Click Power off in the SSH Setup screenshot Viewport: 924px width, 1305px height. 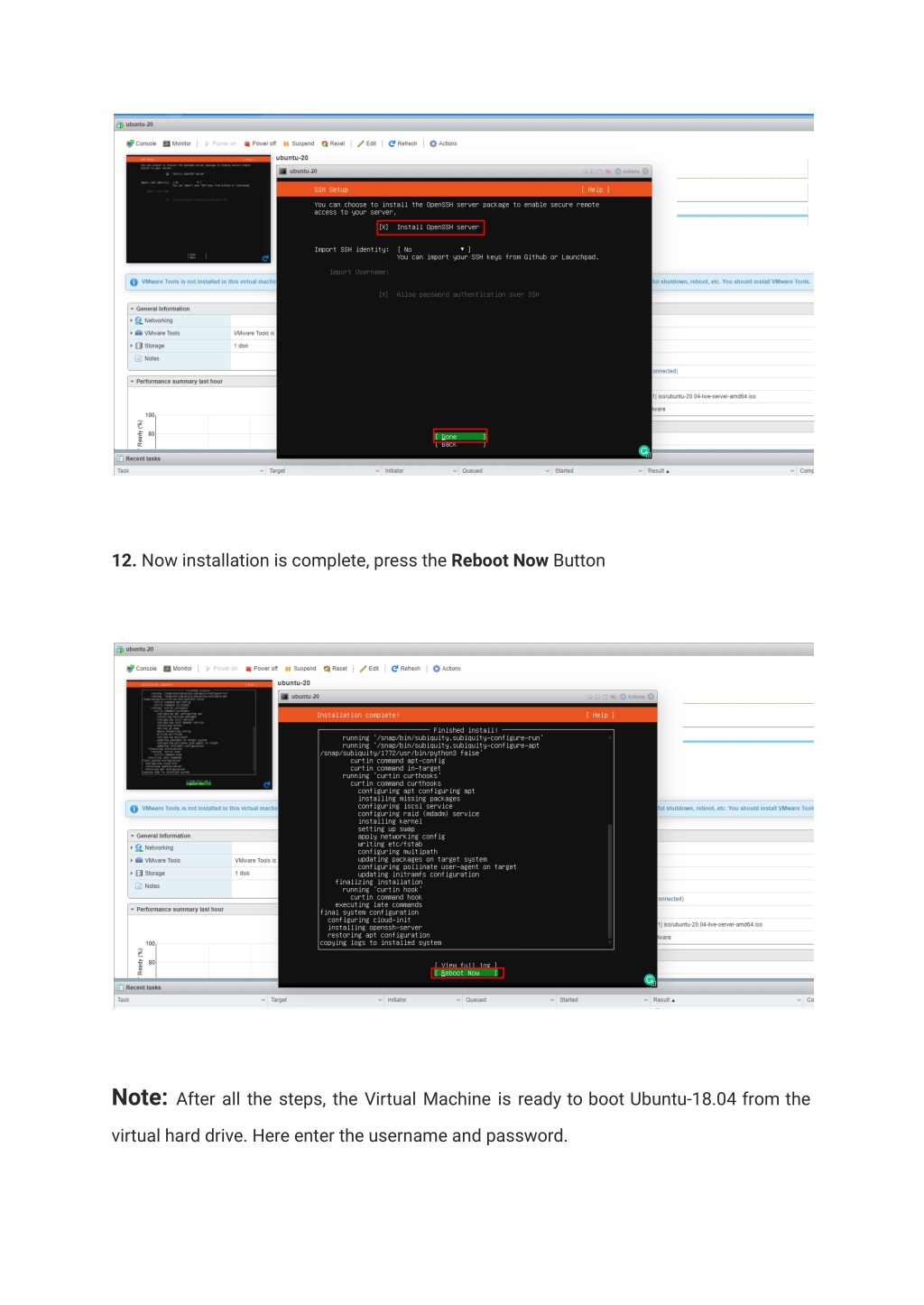(x=260, y=143)
